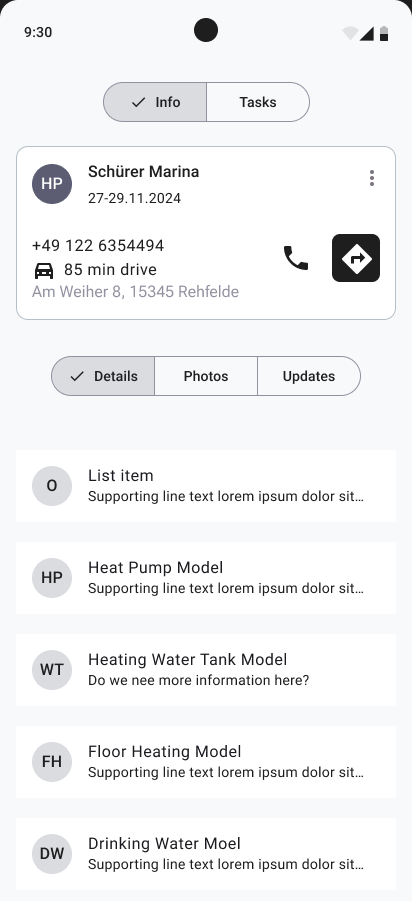
Task: Tap the DW avatar circle
Action: pos(52,854)
